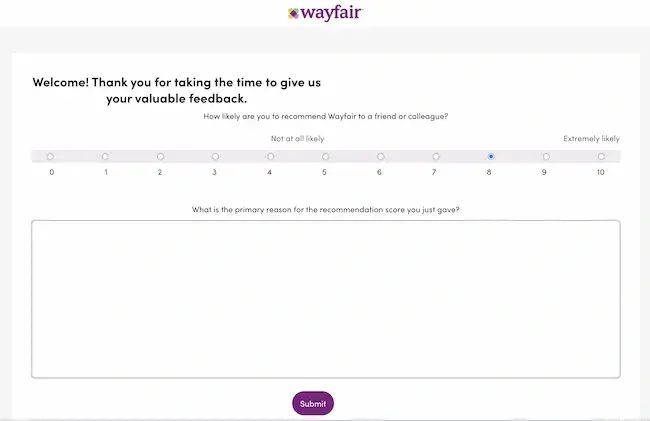The width and height of the screenshot is (650, 421).
Task: Select rating 0 radio button
Action: (50, 157)
